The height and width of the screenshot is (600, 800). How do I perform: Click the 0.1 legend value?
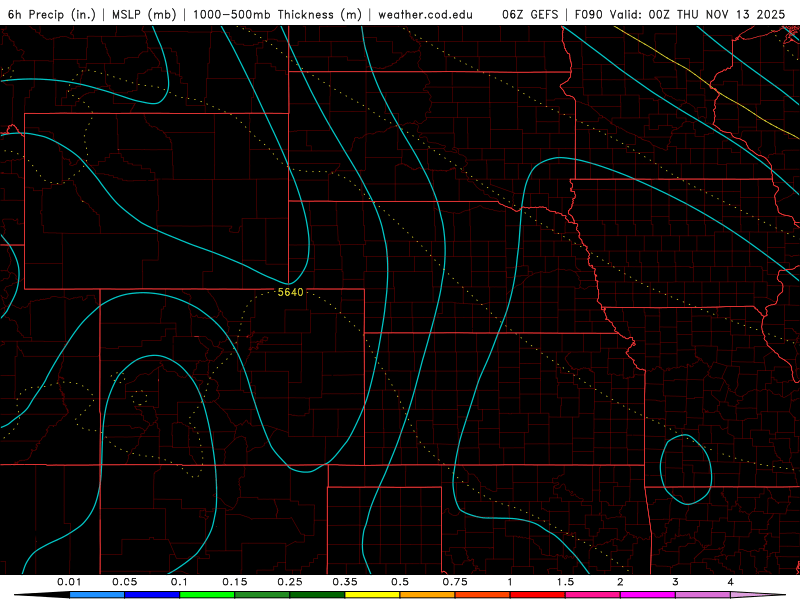tap(179, 582)
